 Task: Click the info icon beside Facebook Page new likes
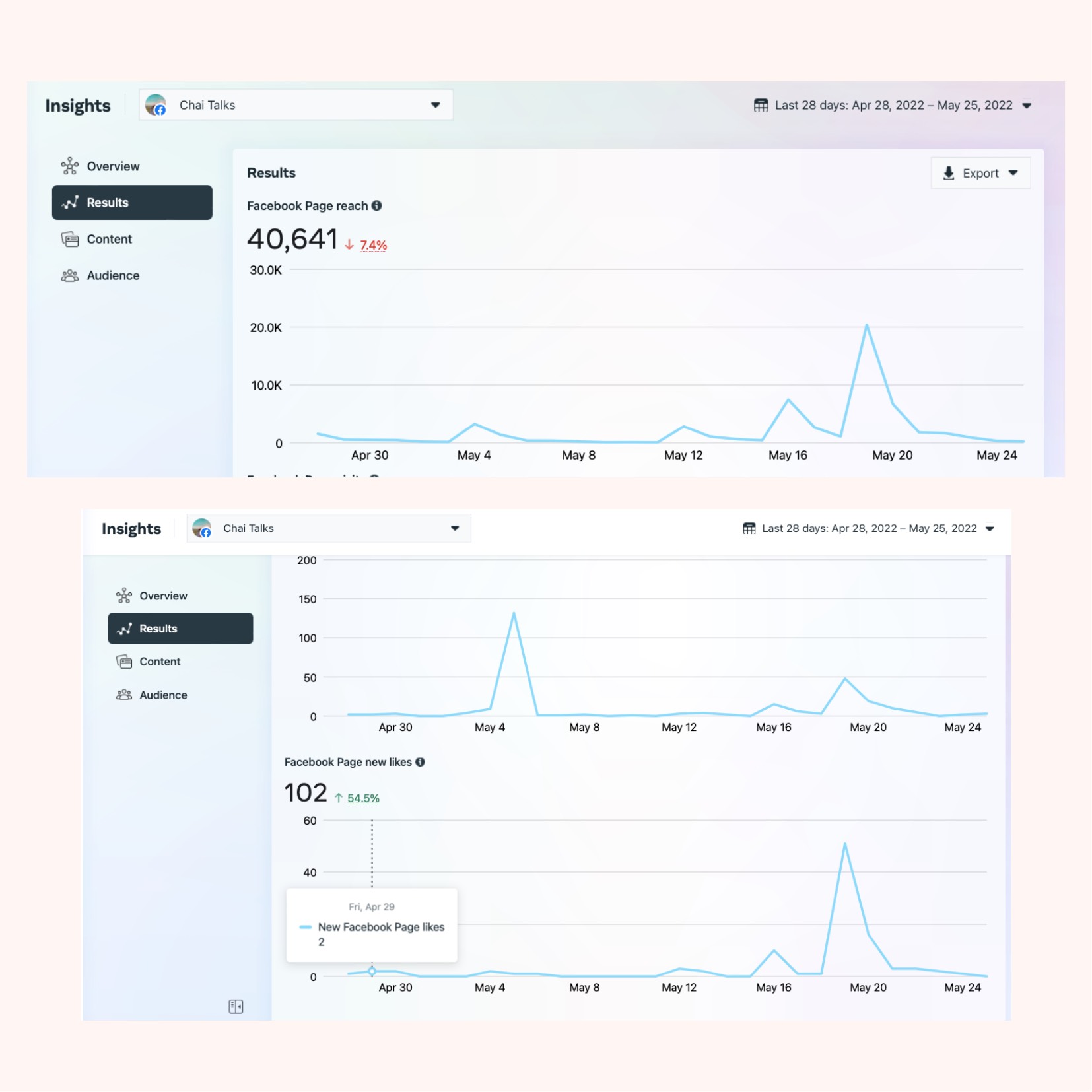tap(420, 762)
